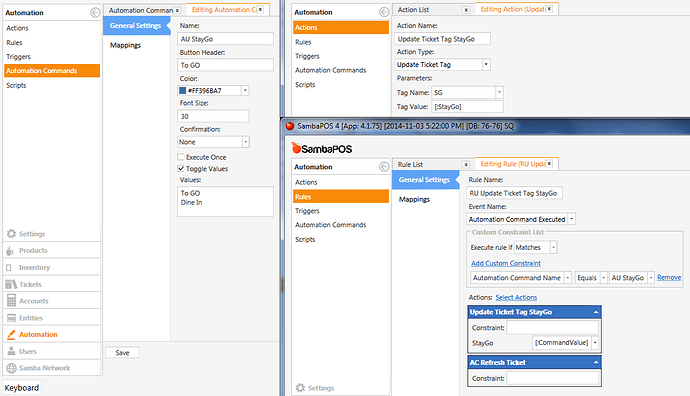The height and width of the screenshot is (396, 690).
Task: Click the Action Name field
Action: click(x=442, y=39)
